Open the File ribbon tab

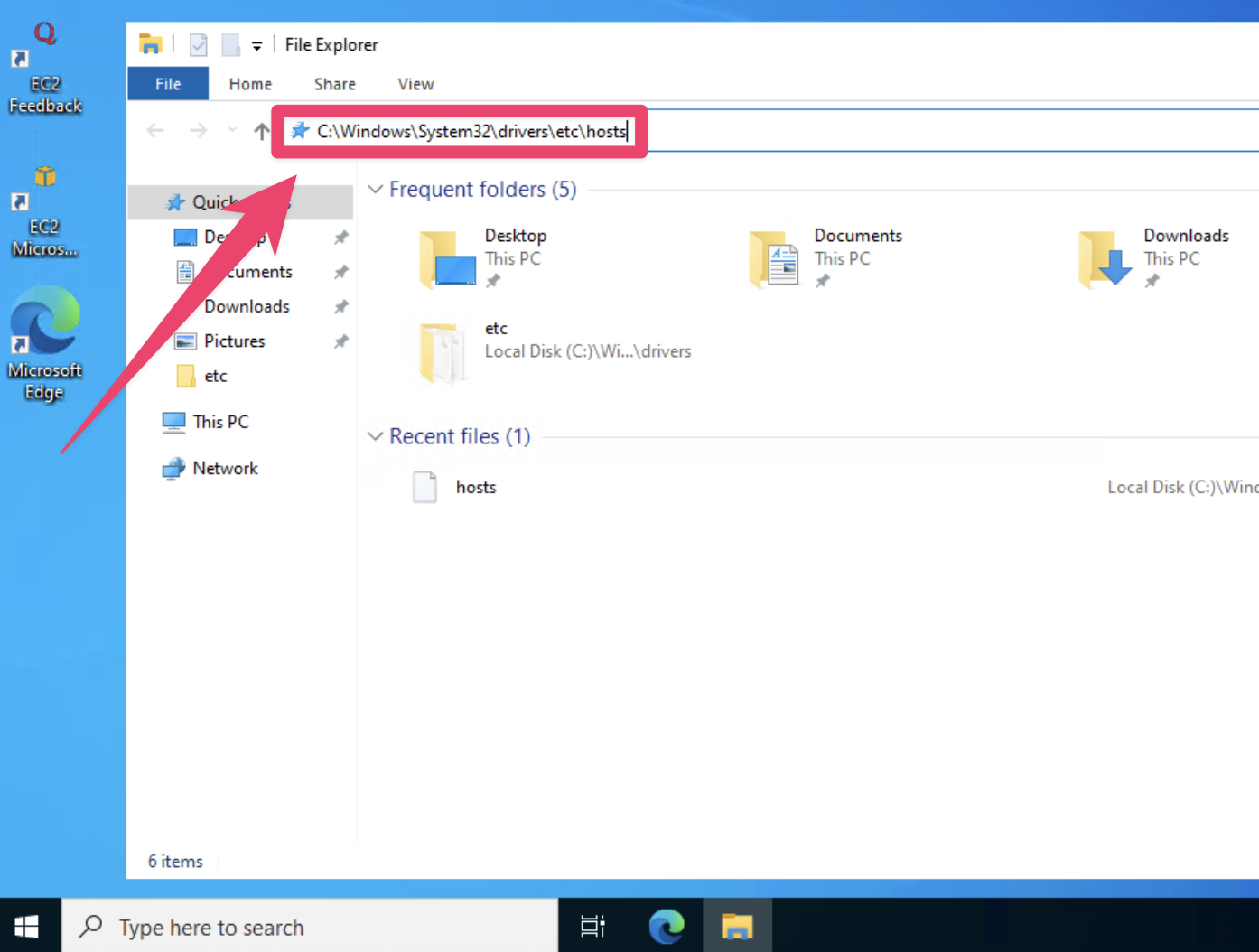coord(168,84)
